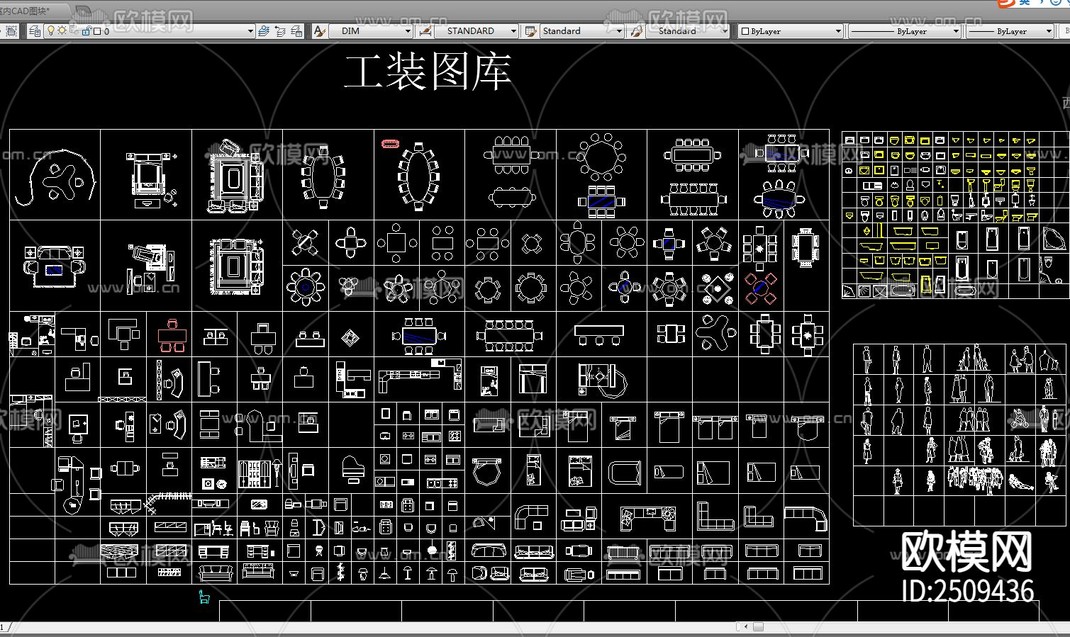This screenshot has height=637, width=1070.
Task: Open the Dimension Style icon
Action: pyautogui.click(x=425, y=31)
